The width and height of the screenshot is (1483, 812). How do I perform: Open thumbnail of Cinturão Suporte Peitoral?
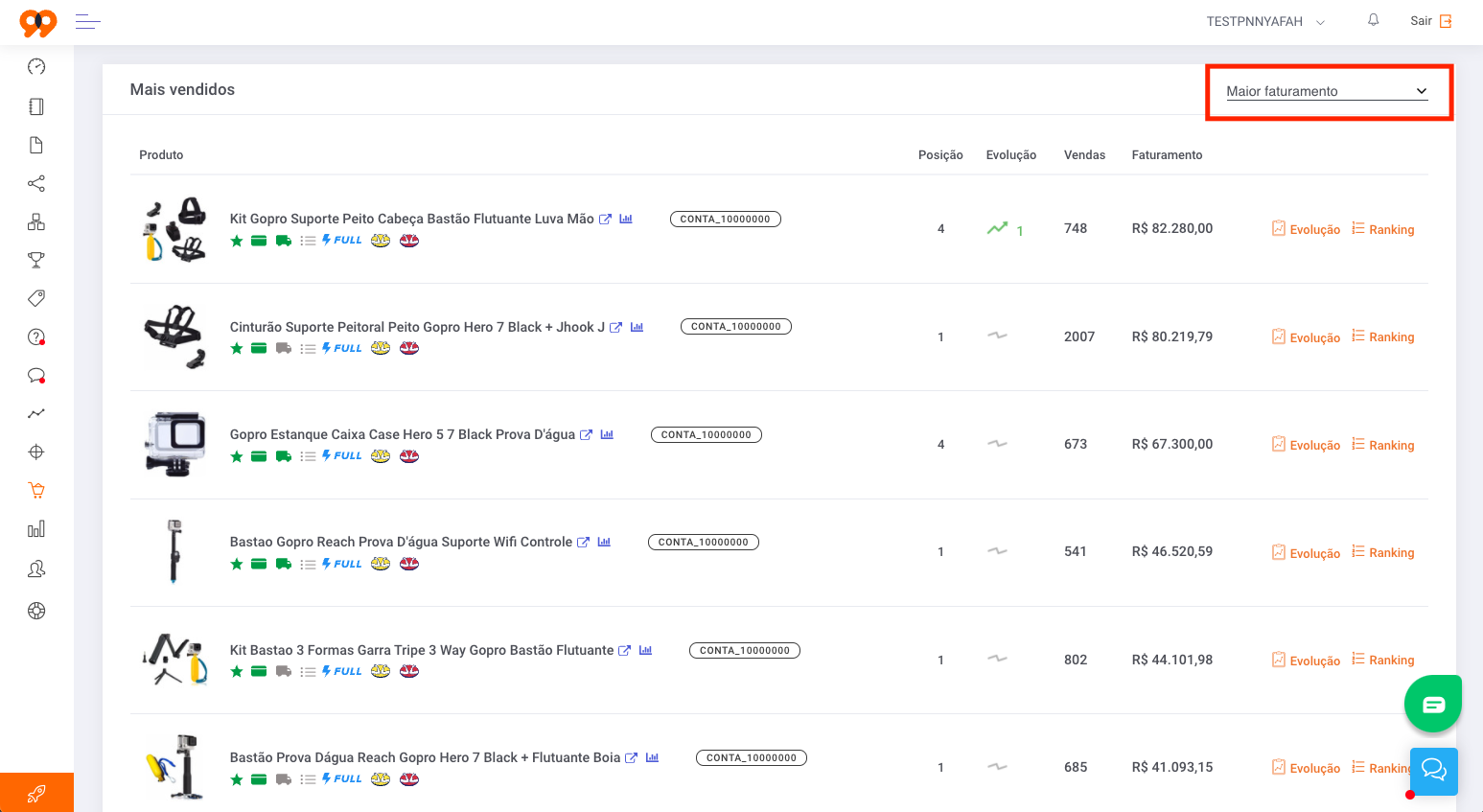[174, 336]
